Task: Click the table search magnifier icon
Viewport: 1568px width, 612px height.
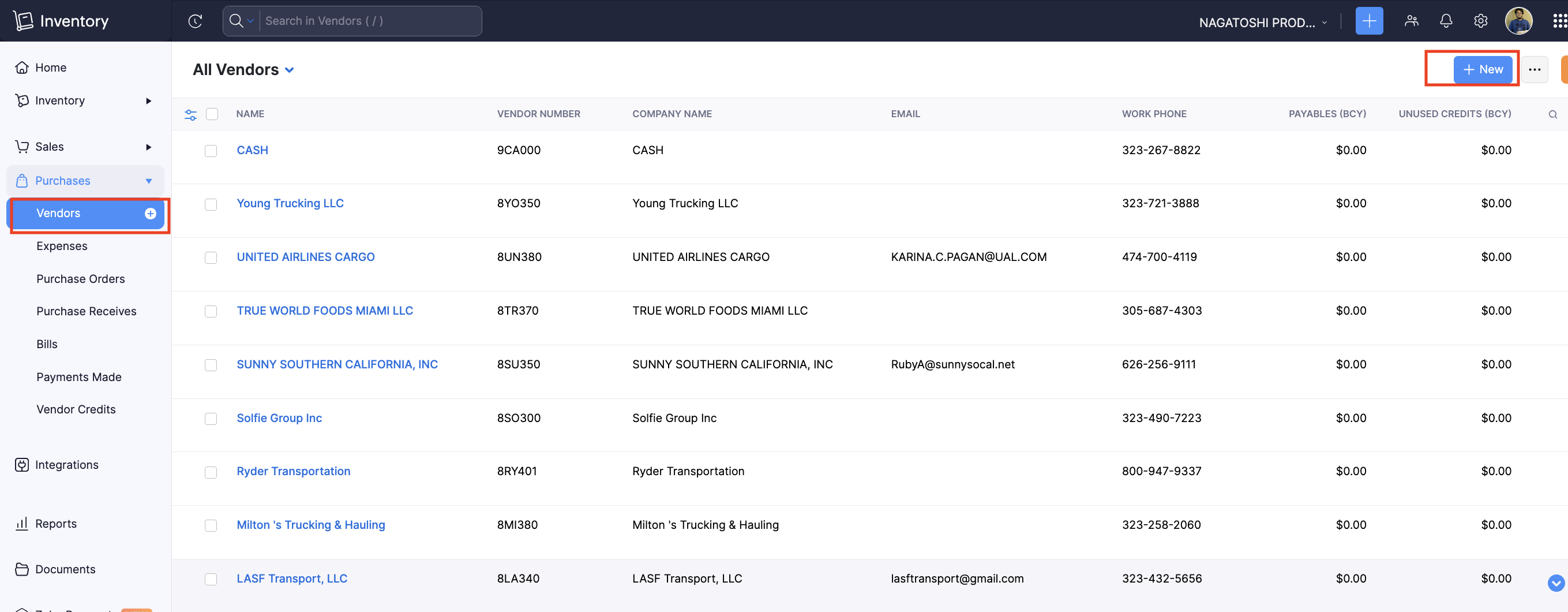Action: point(1552,114)
